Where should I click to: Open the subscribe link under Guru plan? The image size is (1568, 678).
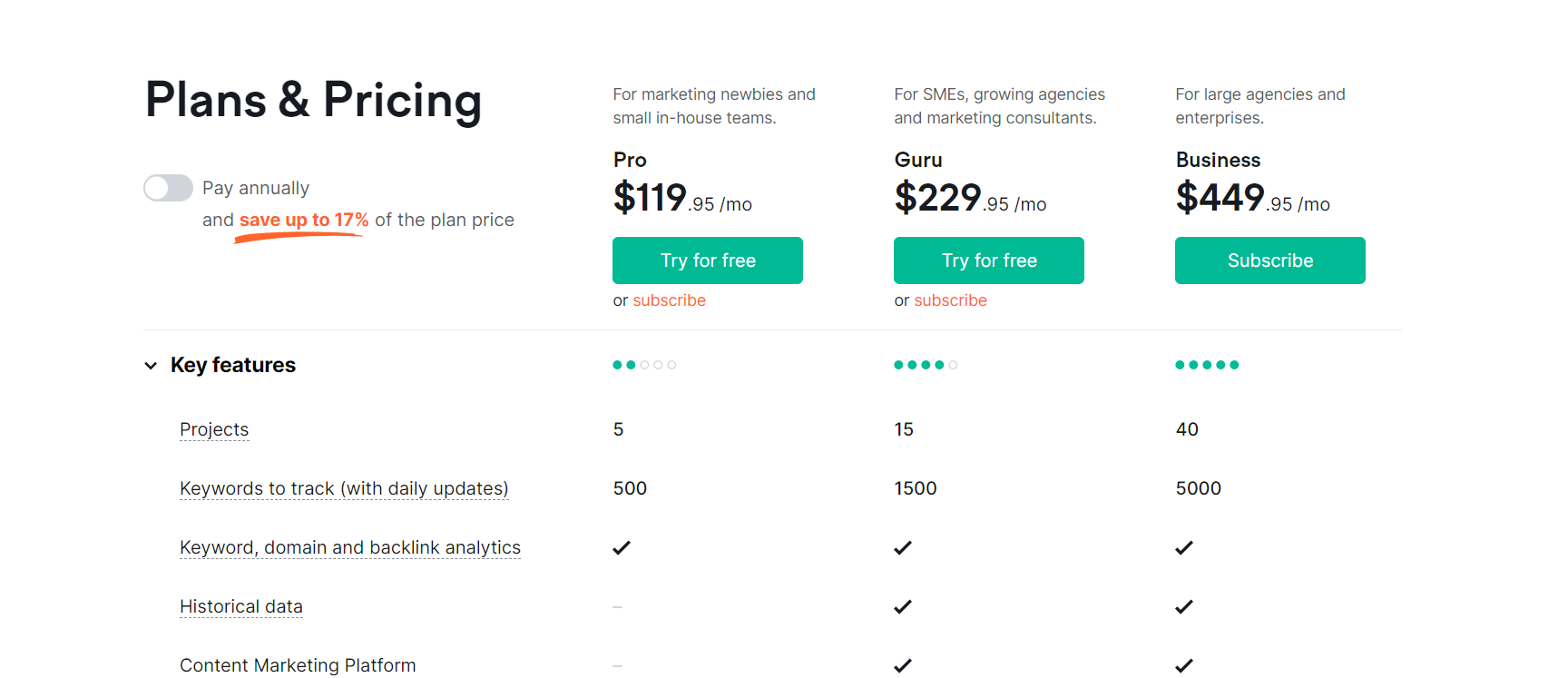(x=950, y=300)
